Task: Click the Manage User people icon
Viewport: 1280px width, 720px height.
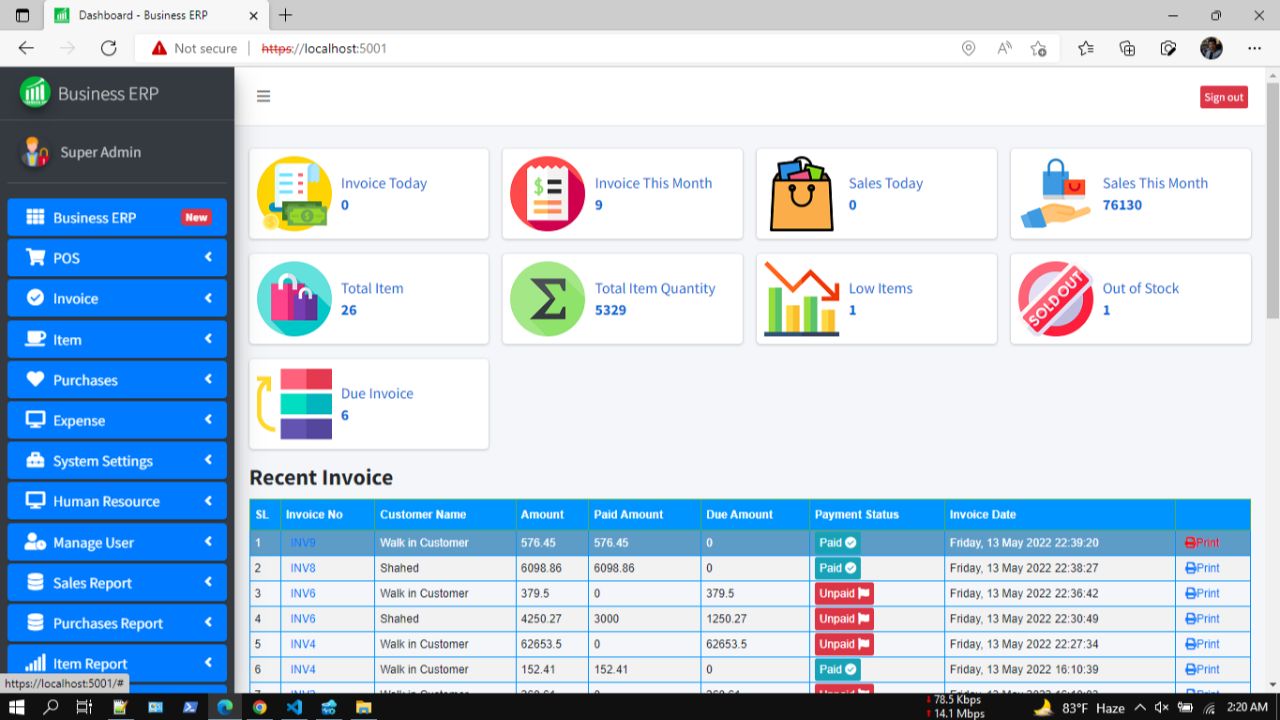Action: [35, 542]
